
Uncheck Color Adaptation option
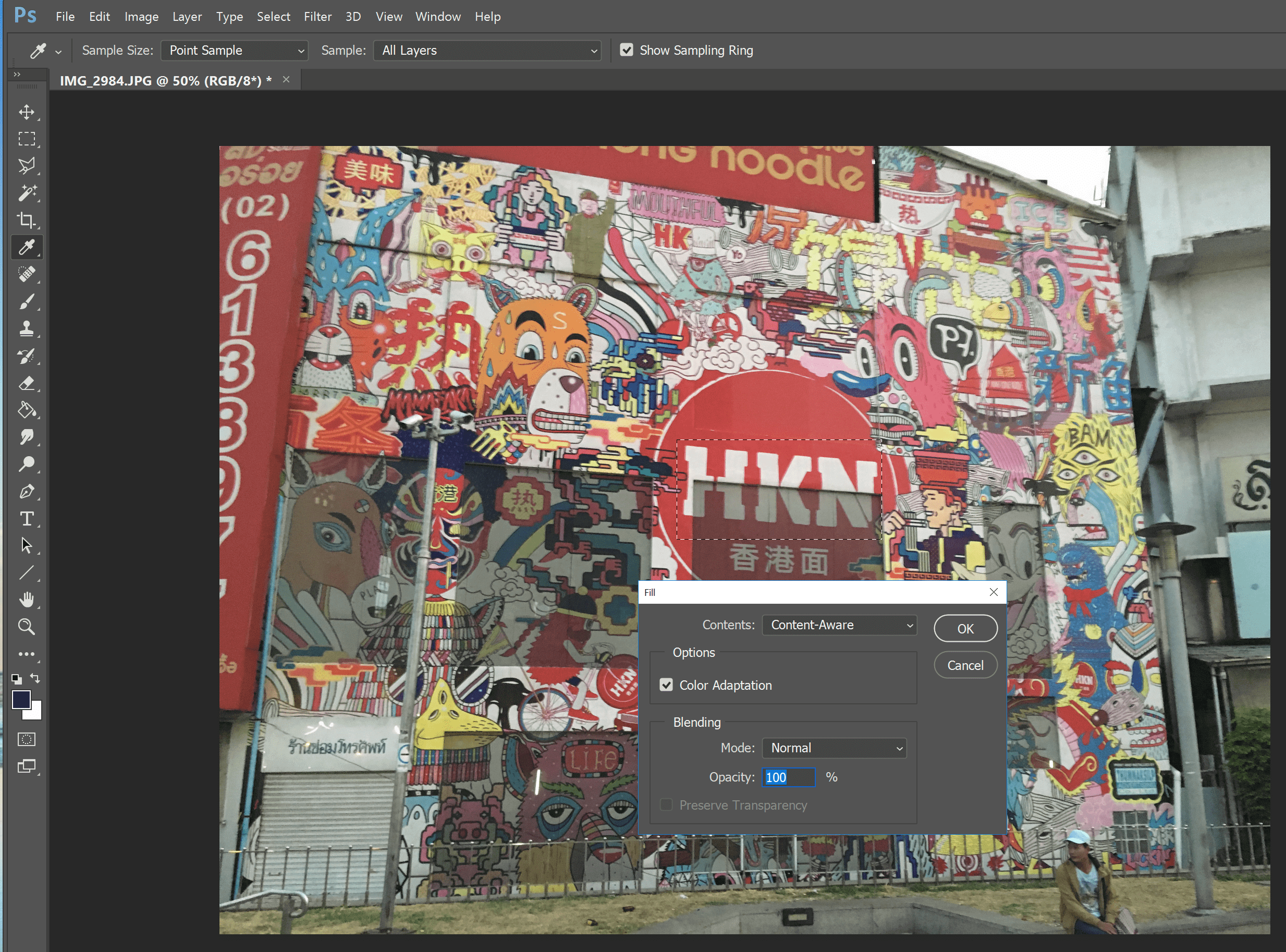[x=666, y=685]
